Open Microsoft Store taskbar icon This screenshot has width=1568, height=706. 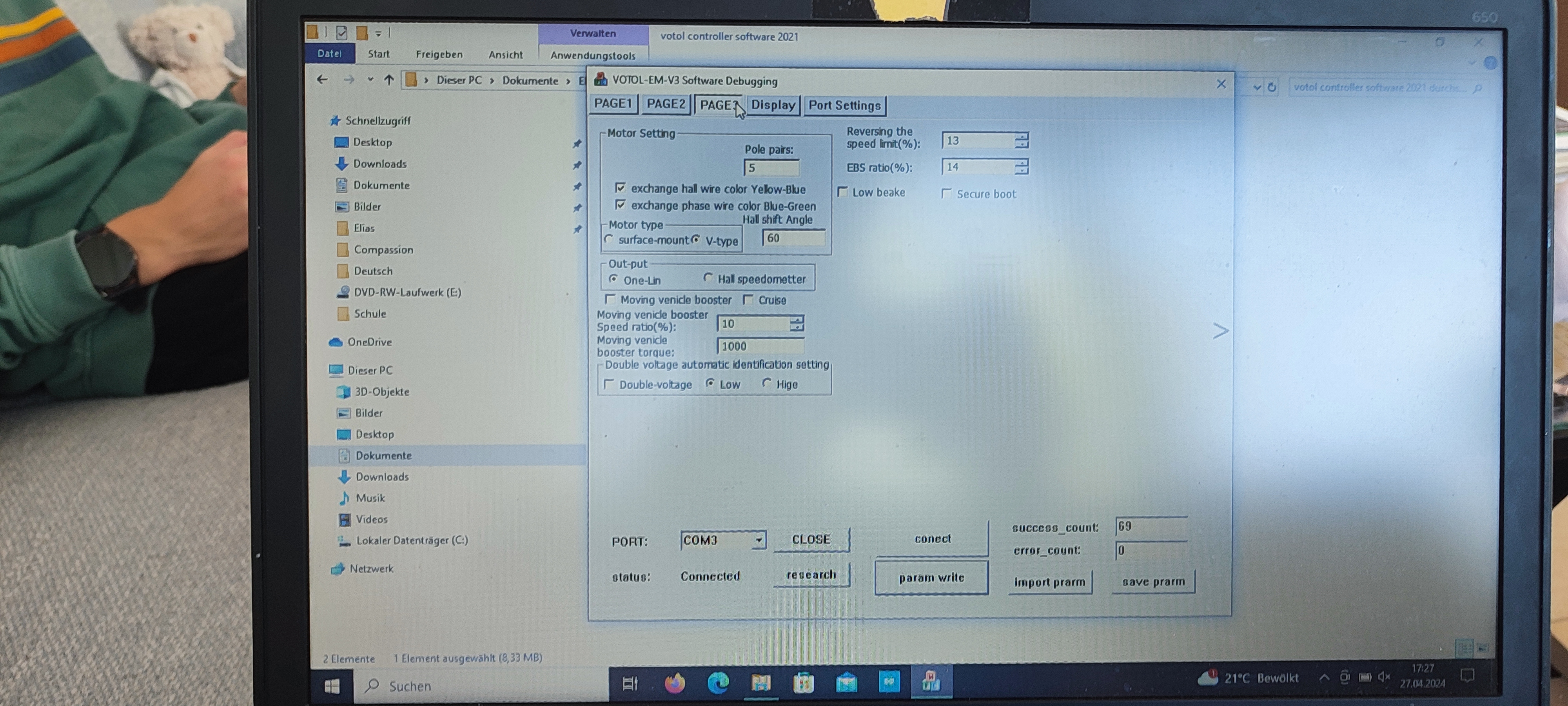point(804,684)
